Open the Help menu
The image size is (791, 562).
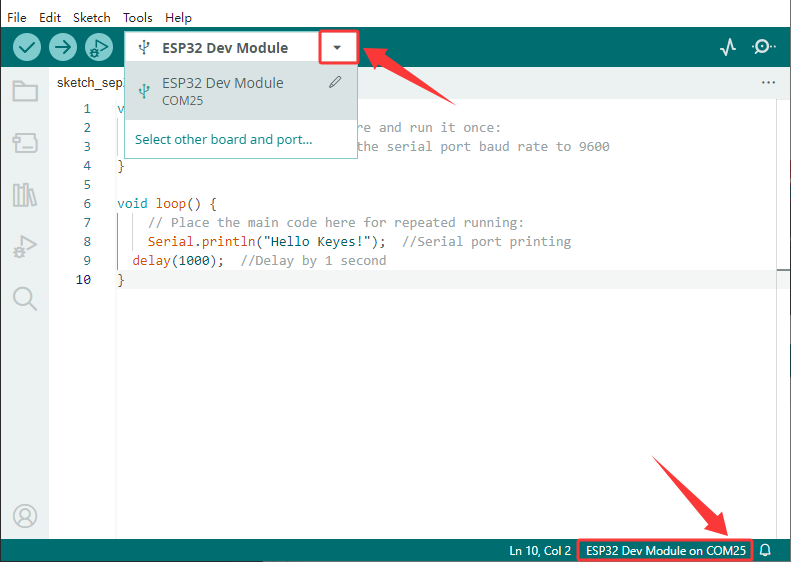(179, 17)
